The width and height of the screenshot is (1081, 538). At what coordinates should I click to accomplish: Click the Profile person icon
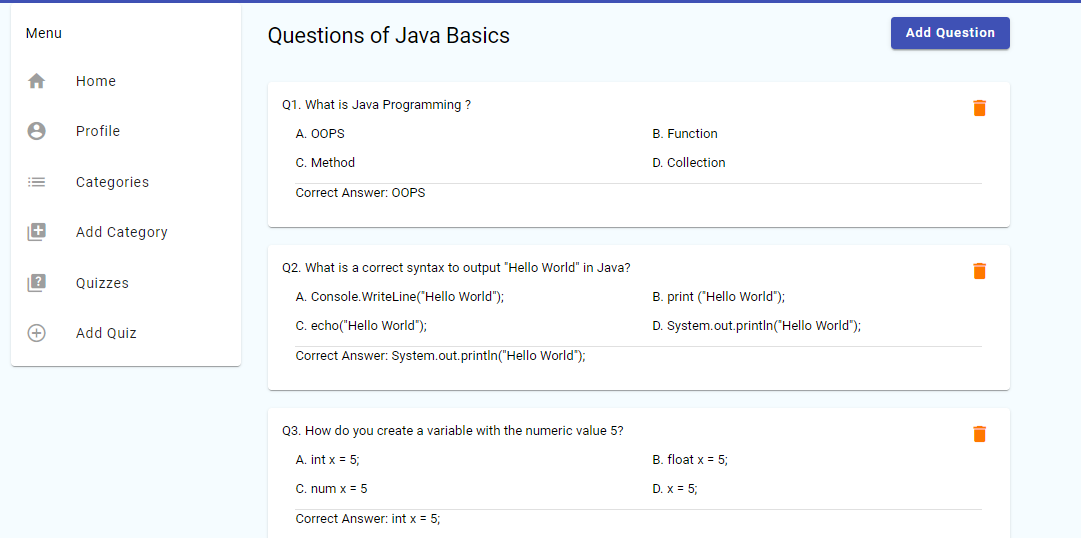coord(37,131)
